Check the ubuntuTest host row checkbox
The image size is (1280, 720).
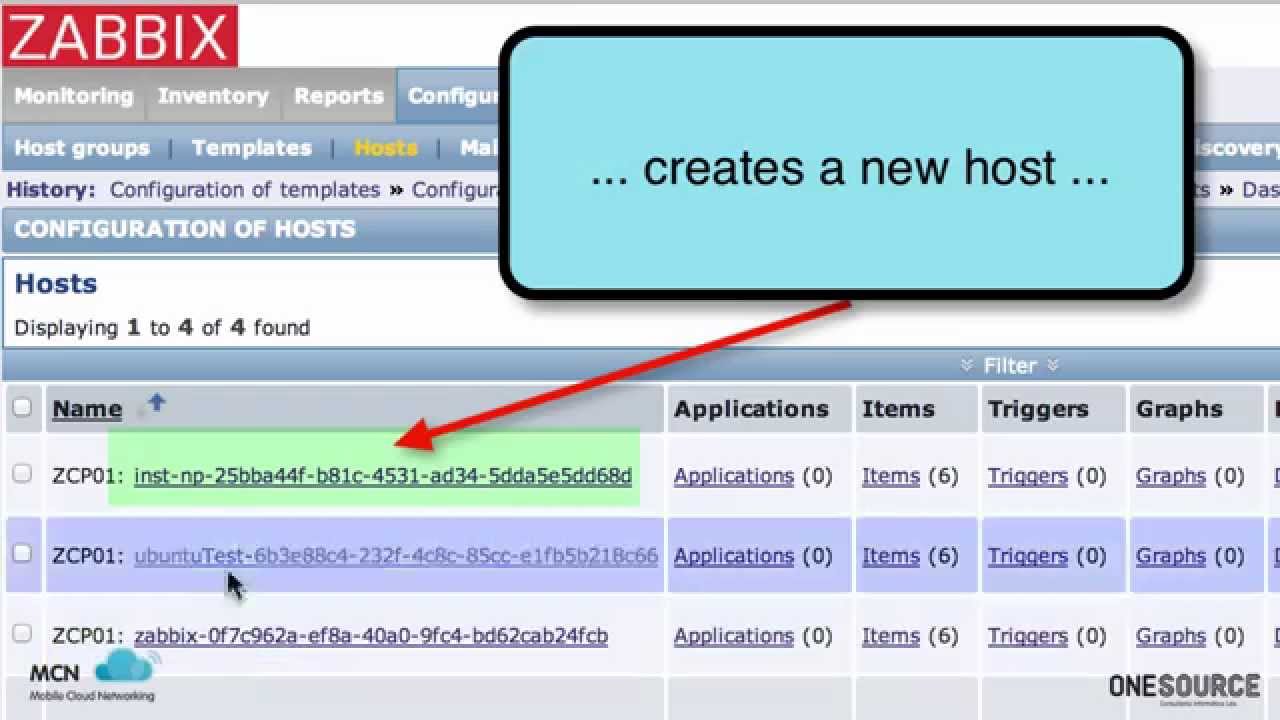(x=22, y=553)
